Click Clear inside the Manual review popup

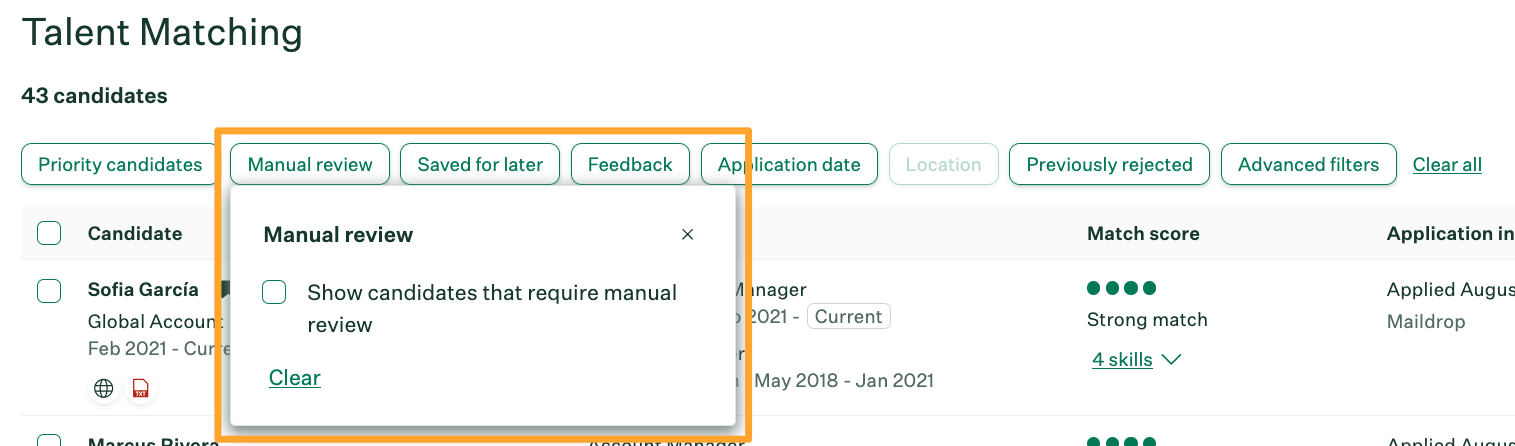click(x=295, y=378)
